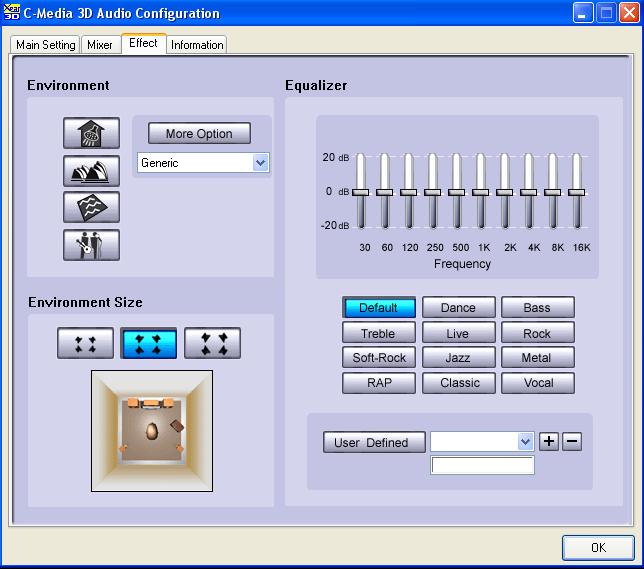Viewport: 644px width, 569px height.
Task: Click the 8K equalizer slider handle
Action: 553,192
